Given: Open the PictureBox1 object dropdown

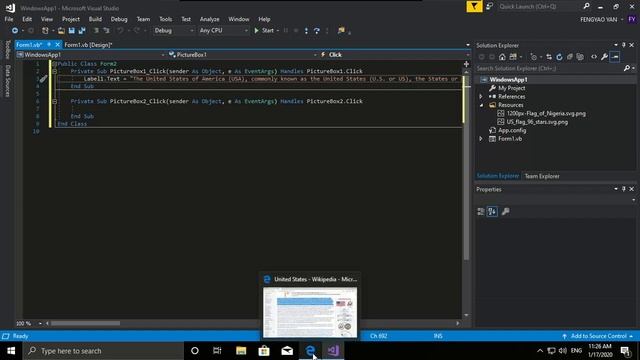Looking at the screenshot, I should click(x=243, y=55).
